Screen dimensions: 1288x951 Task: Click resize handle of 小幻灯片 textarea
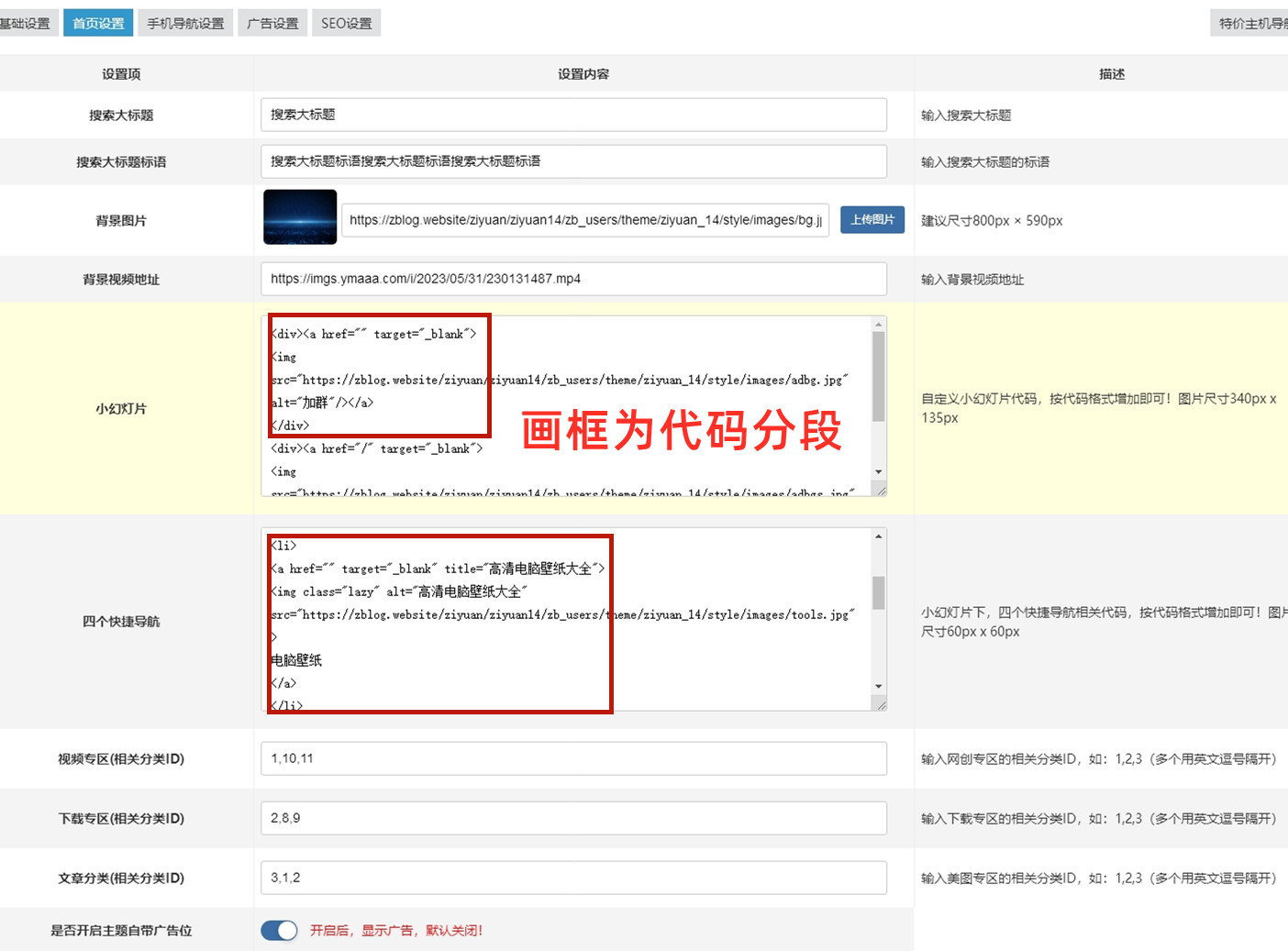(880, 490)
